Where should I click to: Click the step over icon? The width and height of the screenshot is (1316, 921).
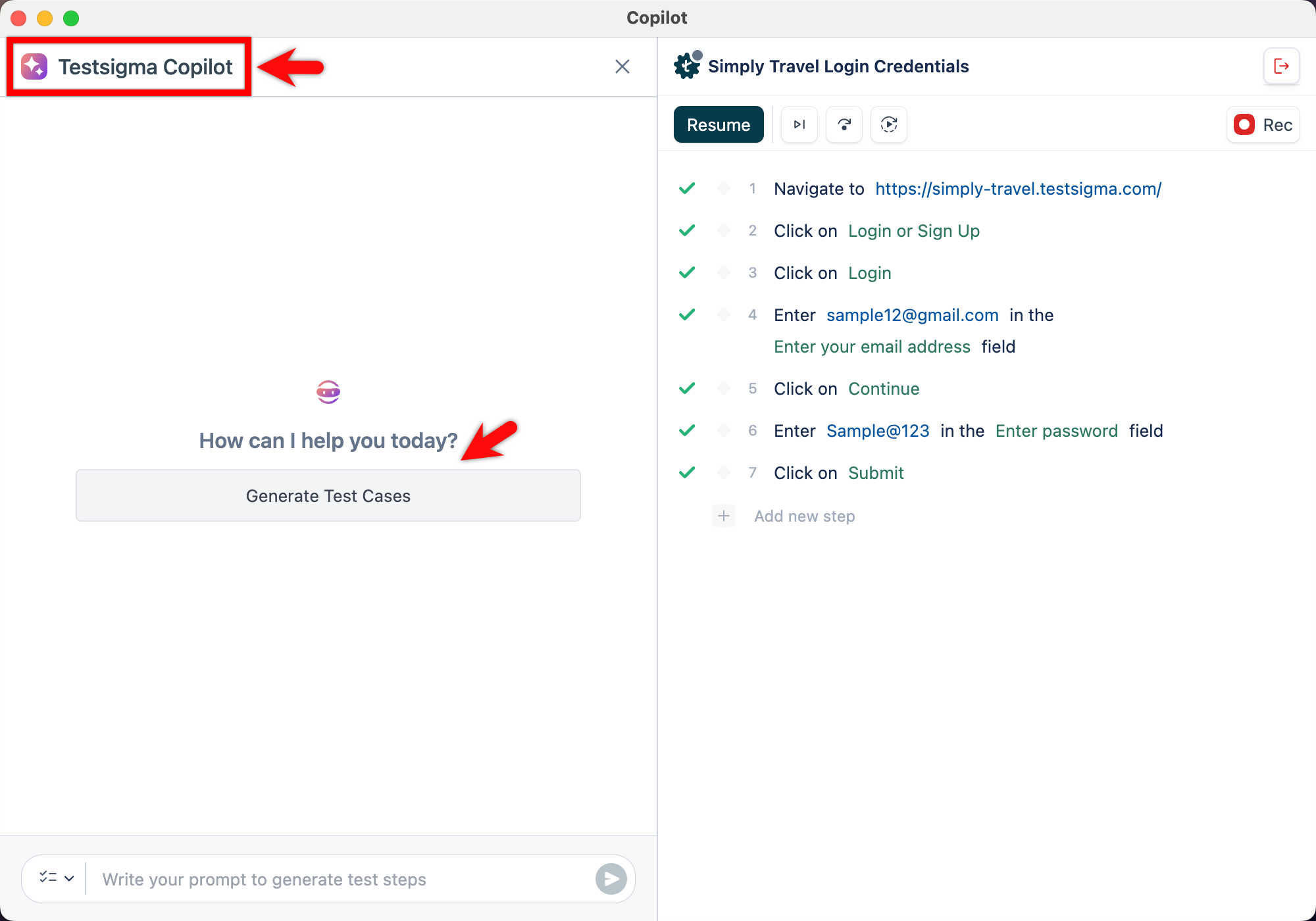tap(844, 124)
